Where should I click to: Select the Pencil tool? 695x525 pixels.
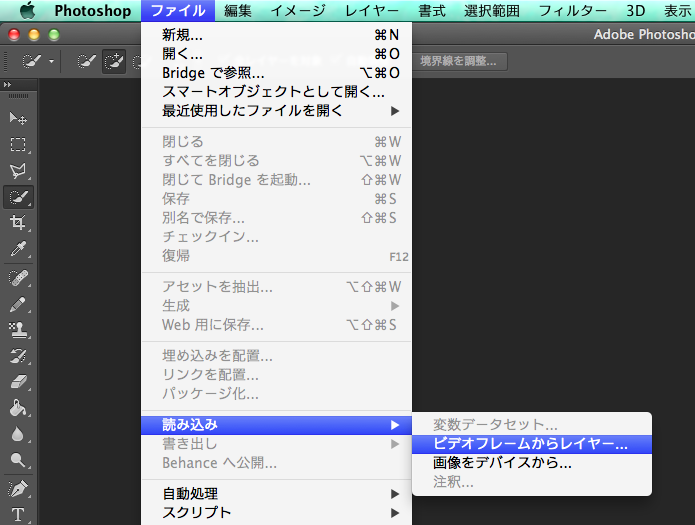click(x=18, y=305)
